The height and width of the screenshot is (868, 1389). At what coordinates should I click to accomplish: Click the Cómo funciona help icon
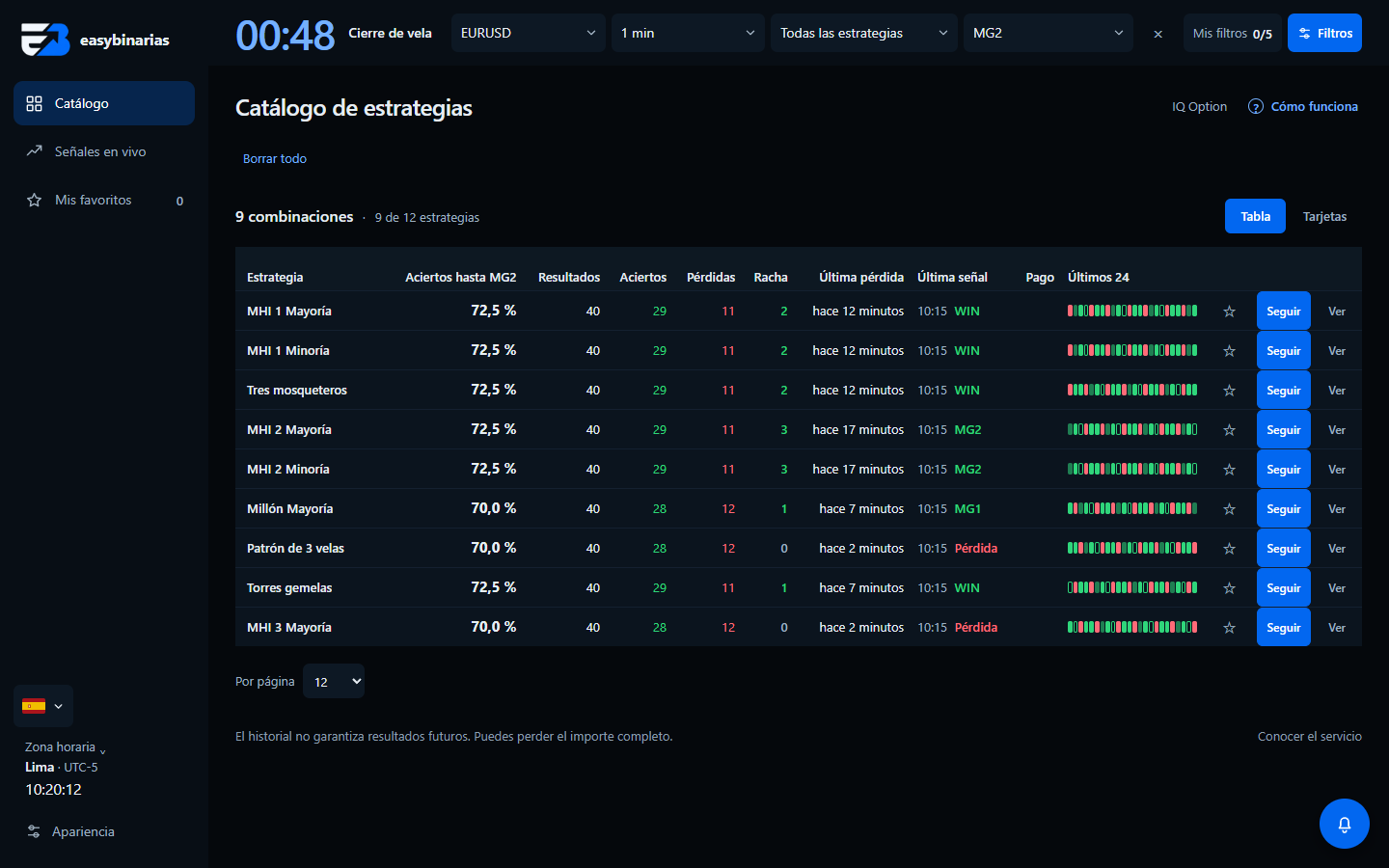click(x=1256, y=106)
